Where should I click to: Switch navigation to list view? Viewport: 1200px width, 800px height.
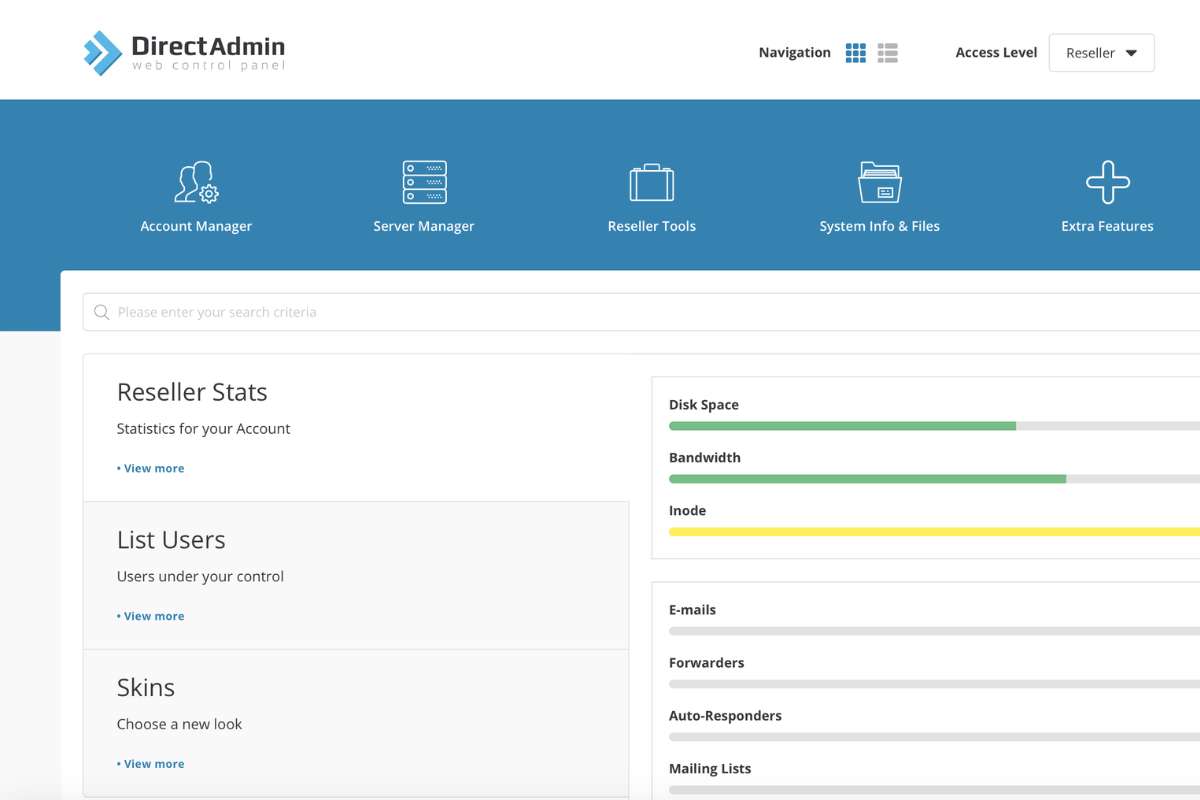[x=887, y=52]
